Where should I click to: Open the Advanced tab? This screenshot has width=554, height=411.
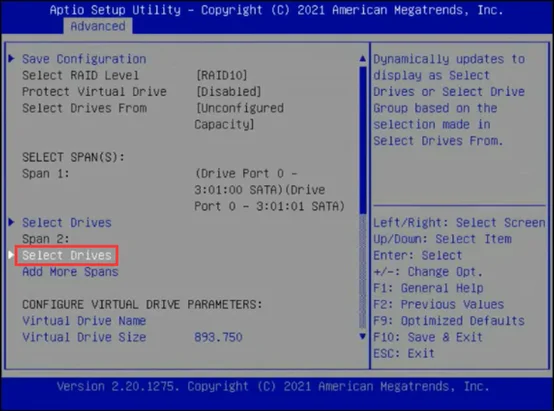tap(98, 26)
